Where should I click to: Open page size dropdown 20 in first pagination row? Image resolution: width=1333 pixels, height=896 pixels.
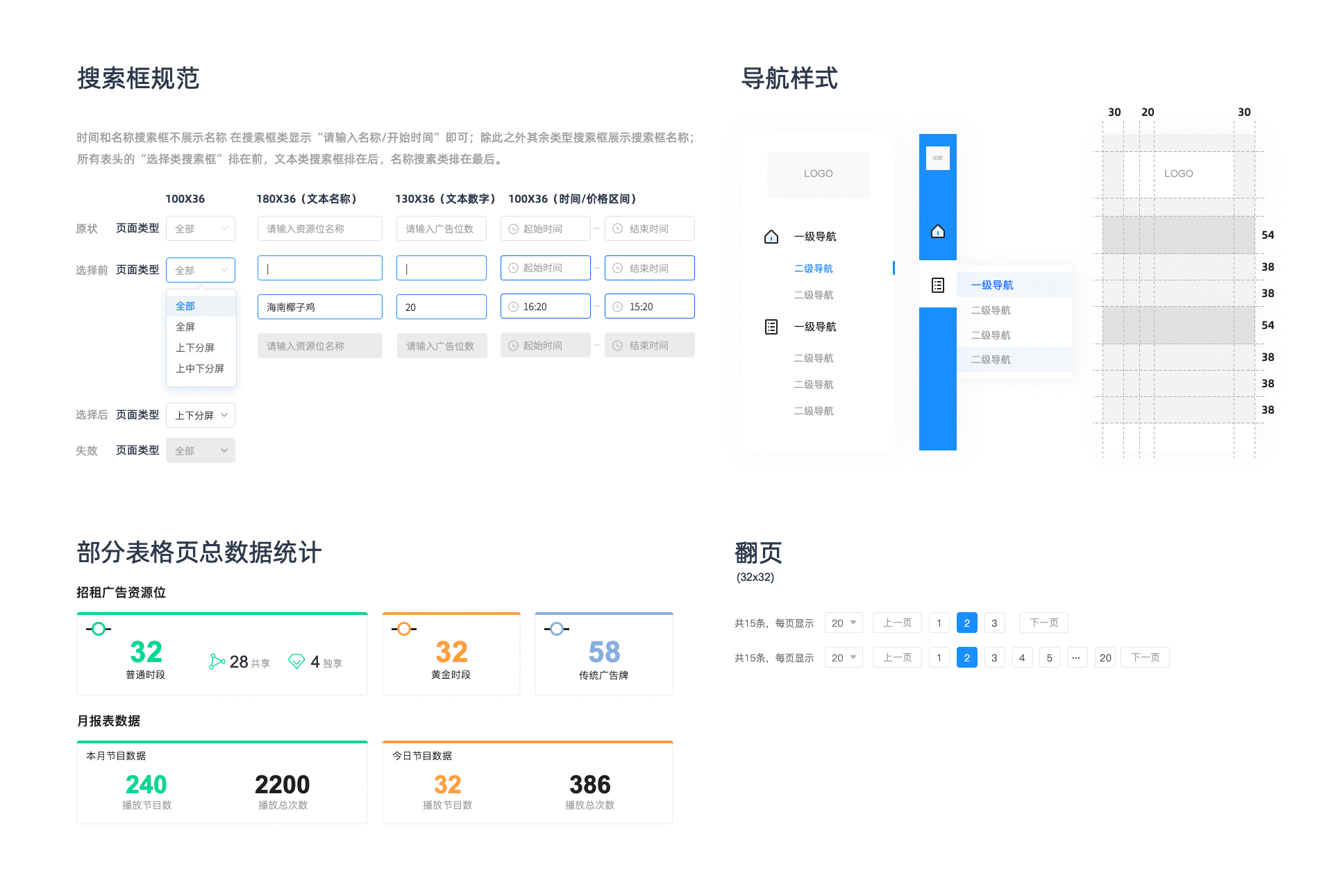pos(844,623)
